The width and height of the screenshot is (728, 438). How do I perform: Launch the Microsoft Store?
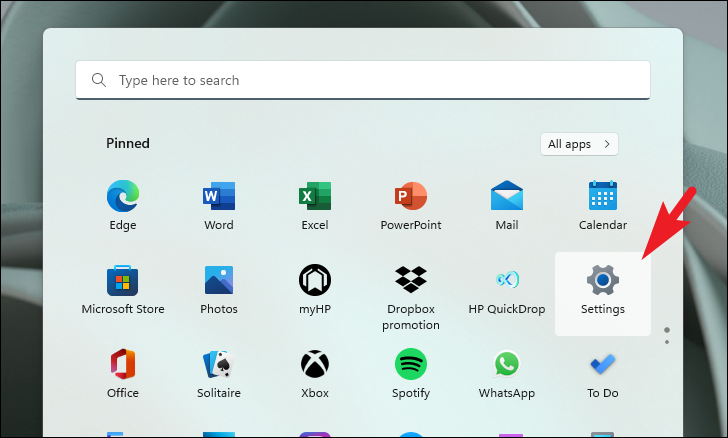(x=123, y=280)
